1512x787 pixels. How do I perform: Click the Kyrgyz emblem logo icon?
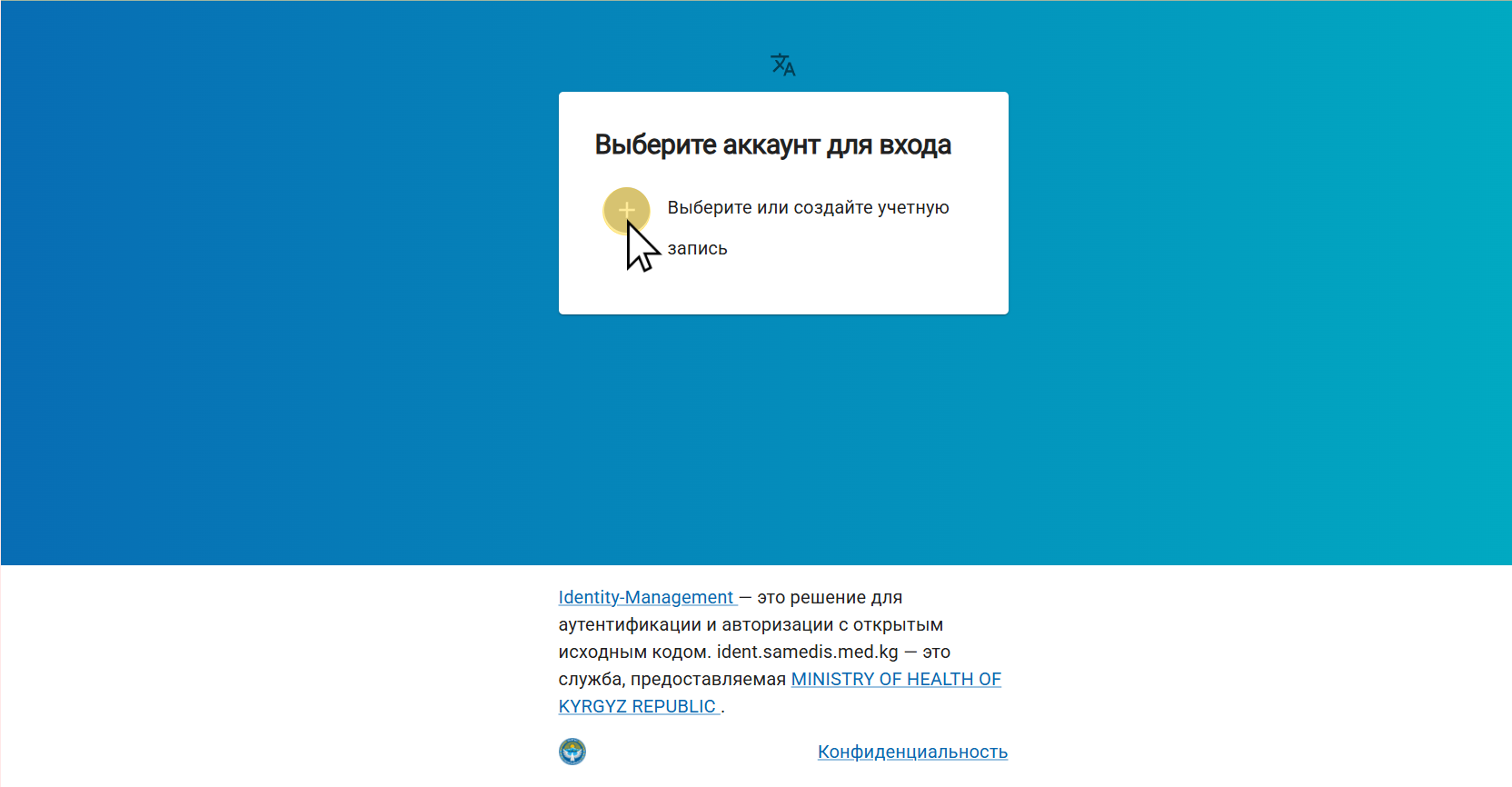click(x=572, y=752)
